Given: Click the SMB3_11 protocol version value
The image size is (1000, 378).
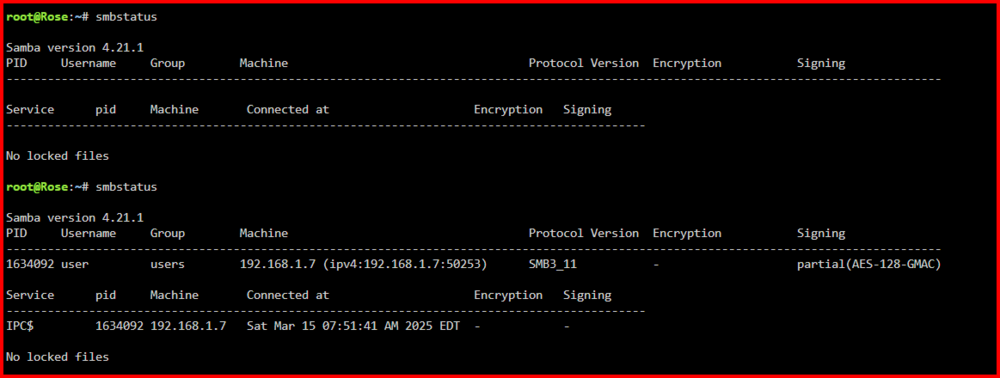Looking at the screenshot, I should pyautogui.click(x=552, y=264).
